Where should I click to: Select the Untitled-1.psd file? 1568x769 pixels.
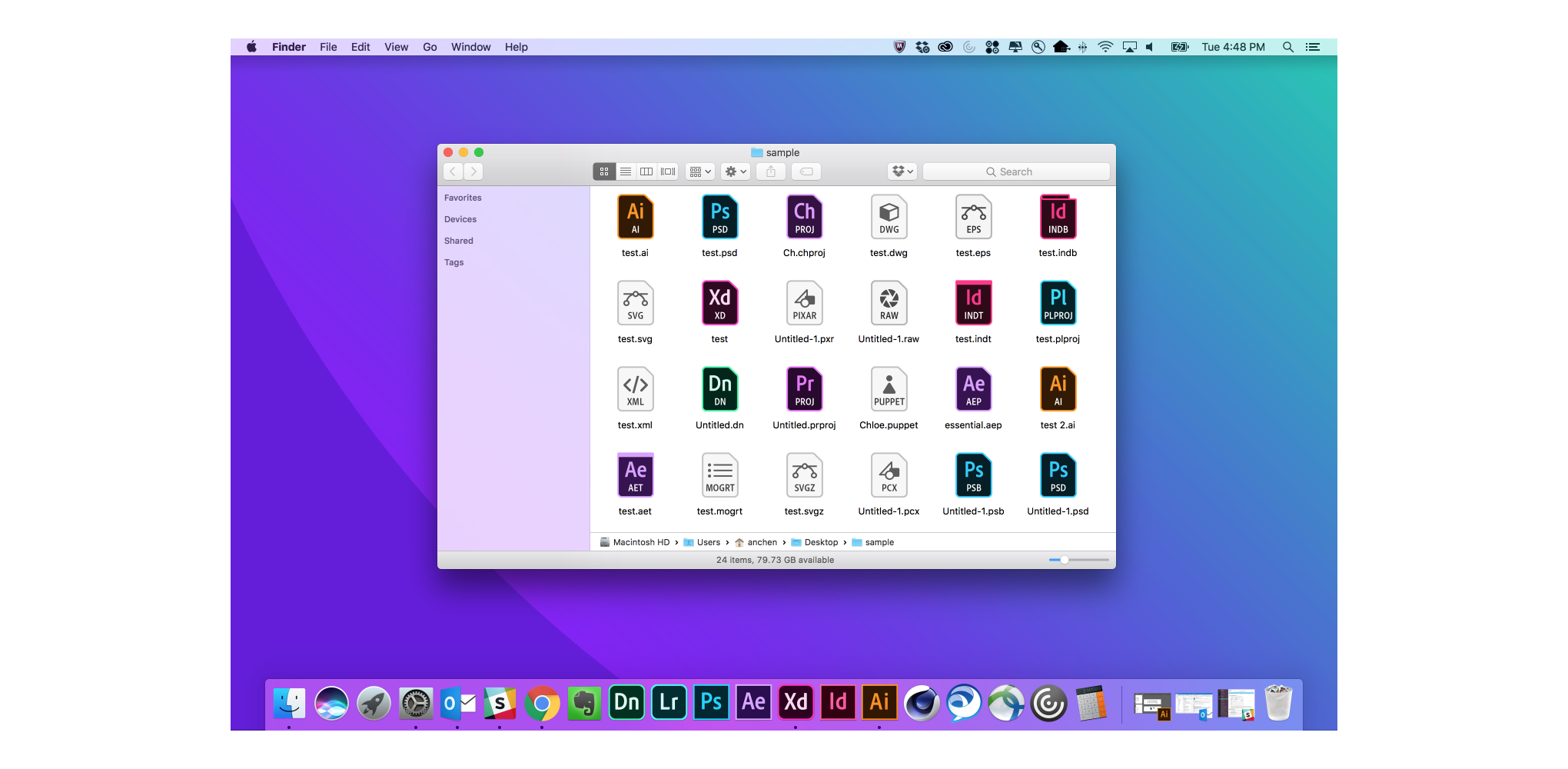[x=1058, y=475]
